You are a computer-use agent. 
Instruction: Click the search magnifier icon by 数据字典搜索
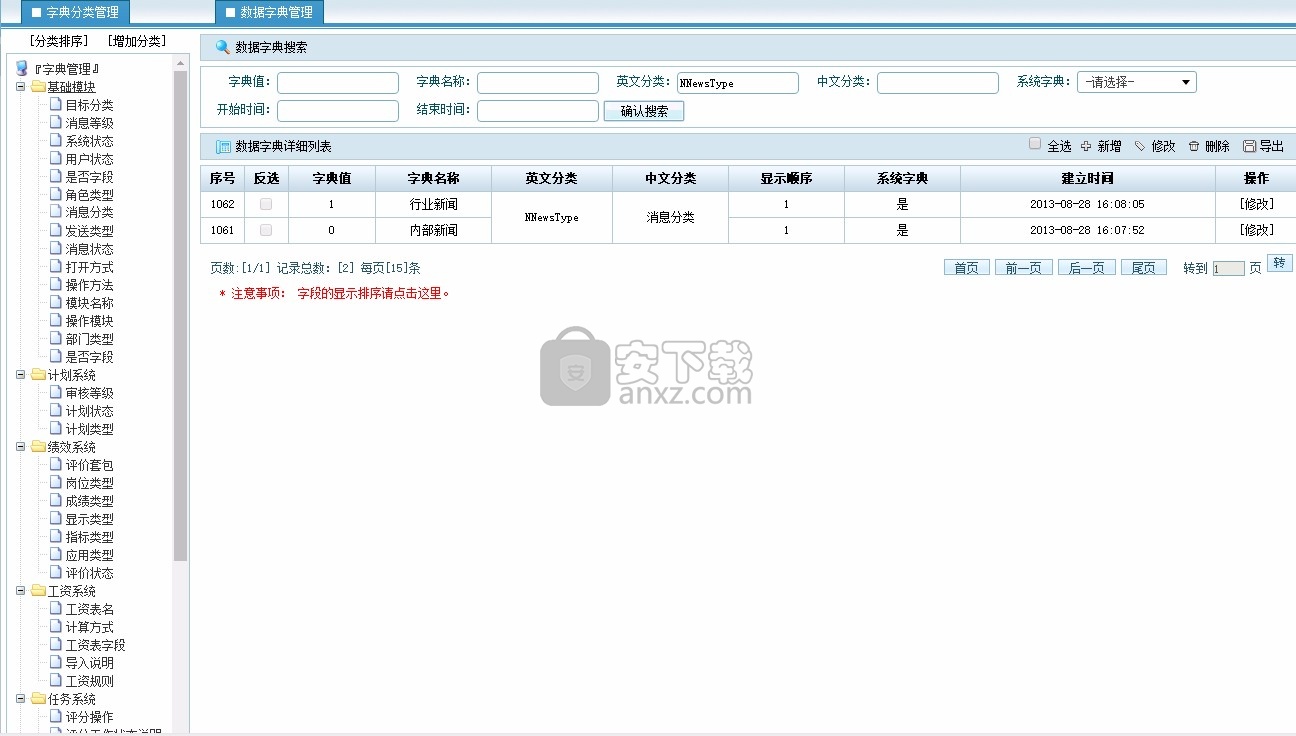tap(223, 46)
